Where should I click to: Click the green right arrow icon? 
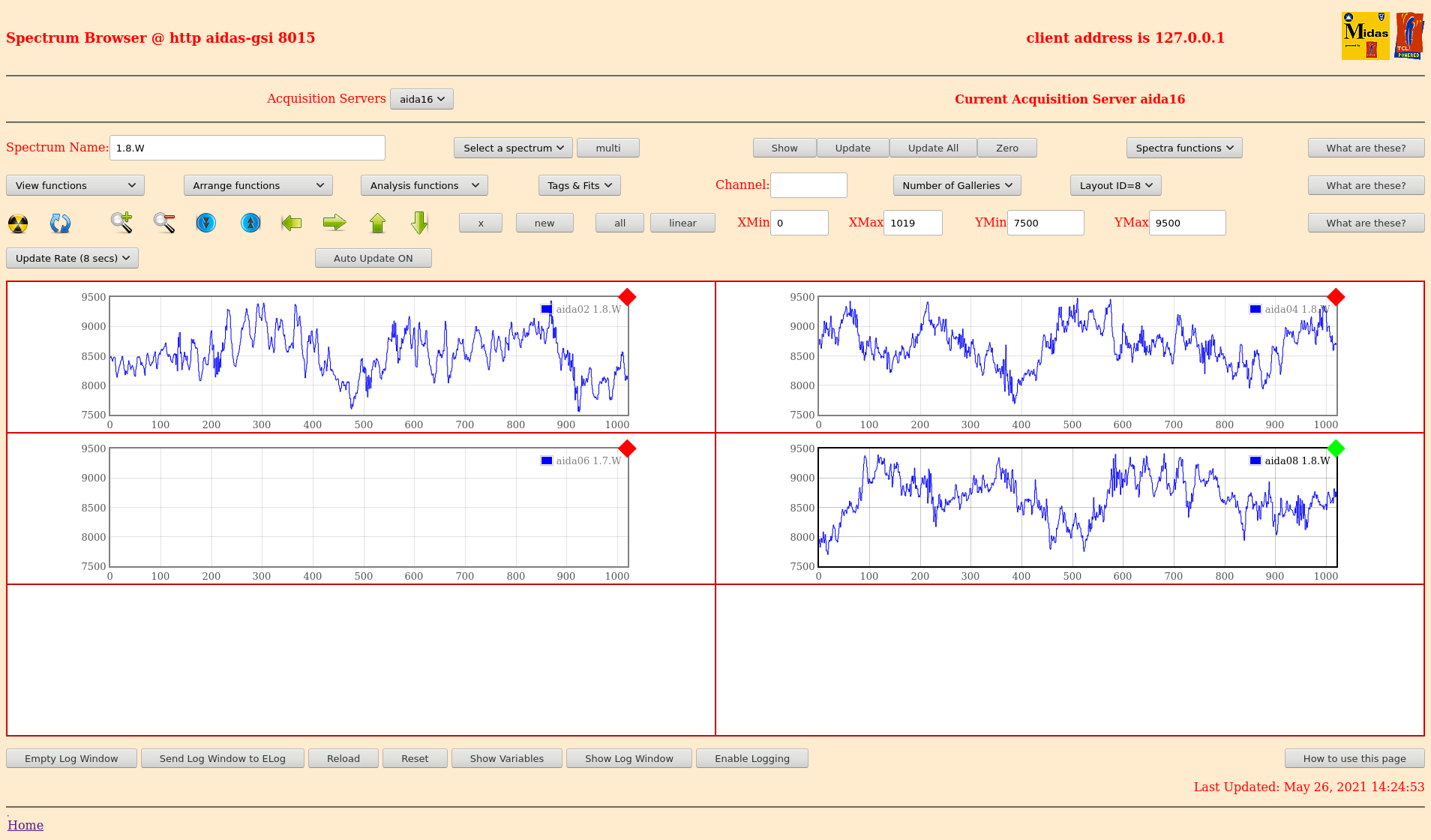click(334, 223)
